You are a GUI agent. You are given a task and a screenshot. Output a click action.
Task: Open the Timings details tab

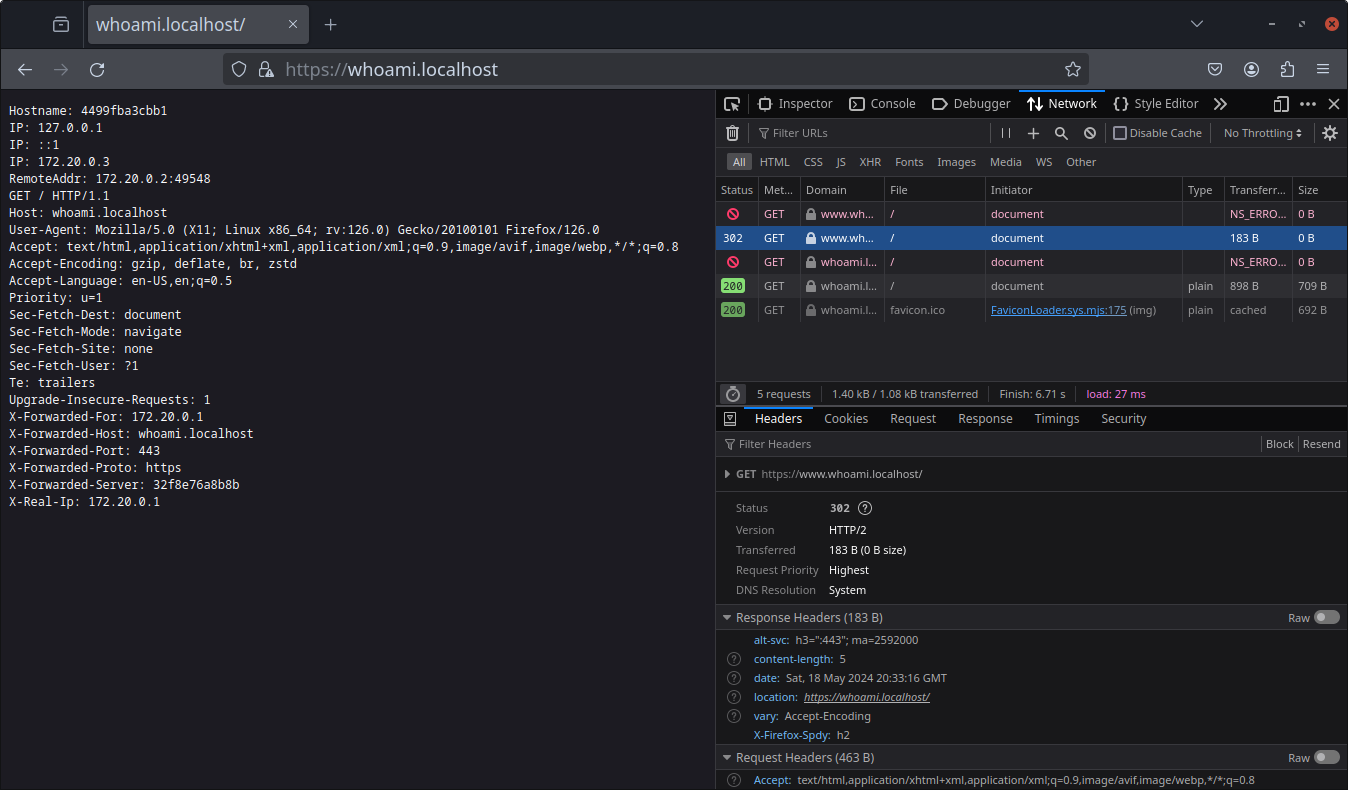[1057, 419]
